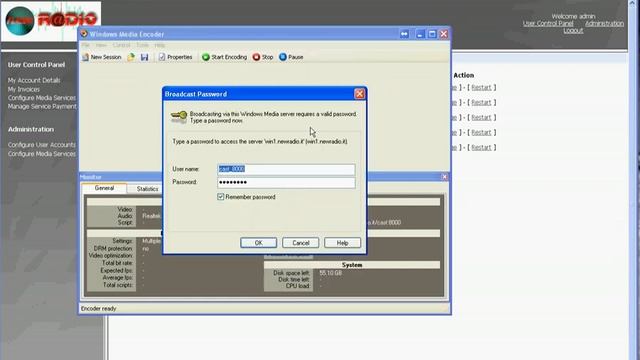Open the View menu in Media Encoder
Screen dimensions: 640x360
coord(101,45)
